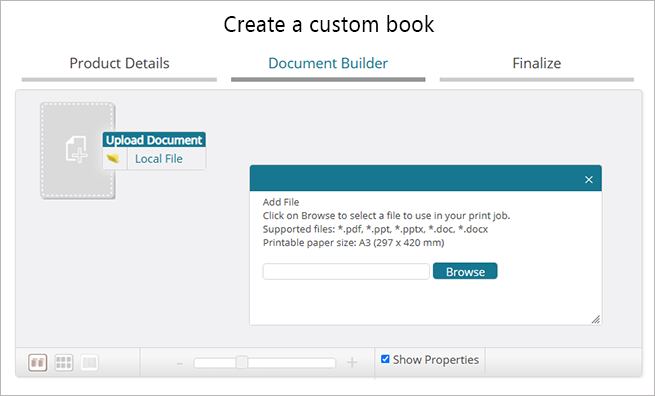Click the file path input field
This screenshot has width=655, height=396.
coord(346,272)
